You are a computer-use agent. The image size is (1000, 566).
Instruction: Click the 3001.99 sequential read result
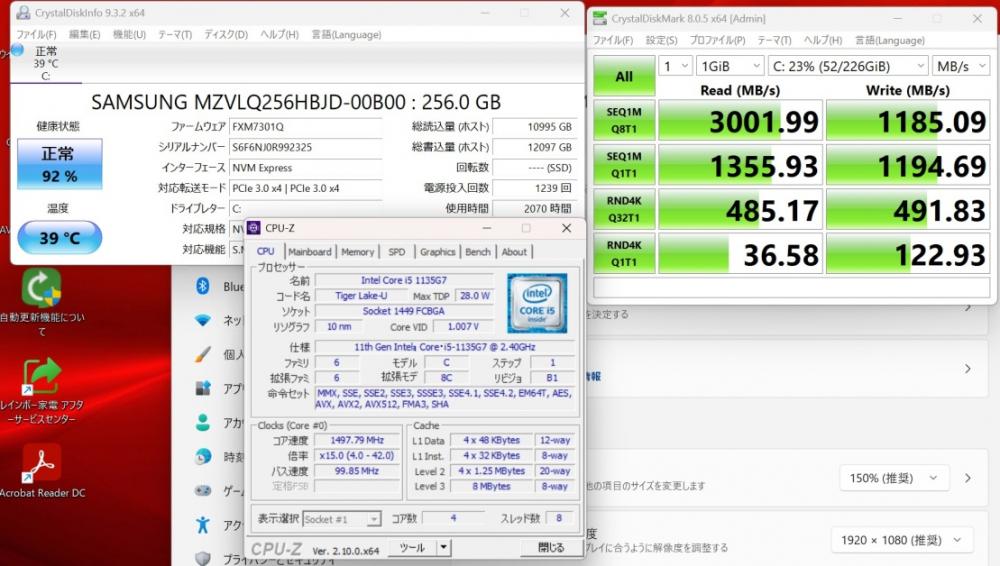tap(740, 121)
